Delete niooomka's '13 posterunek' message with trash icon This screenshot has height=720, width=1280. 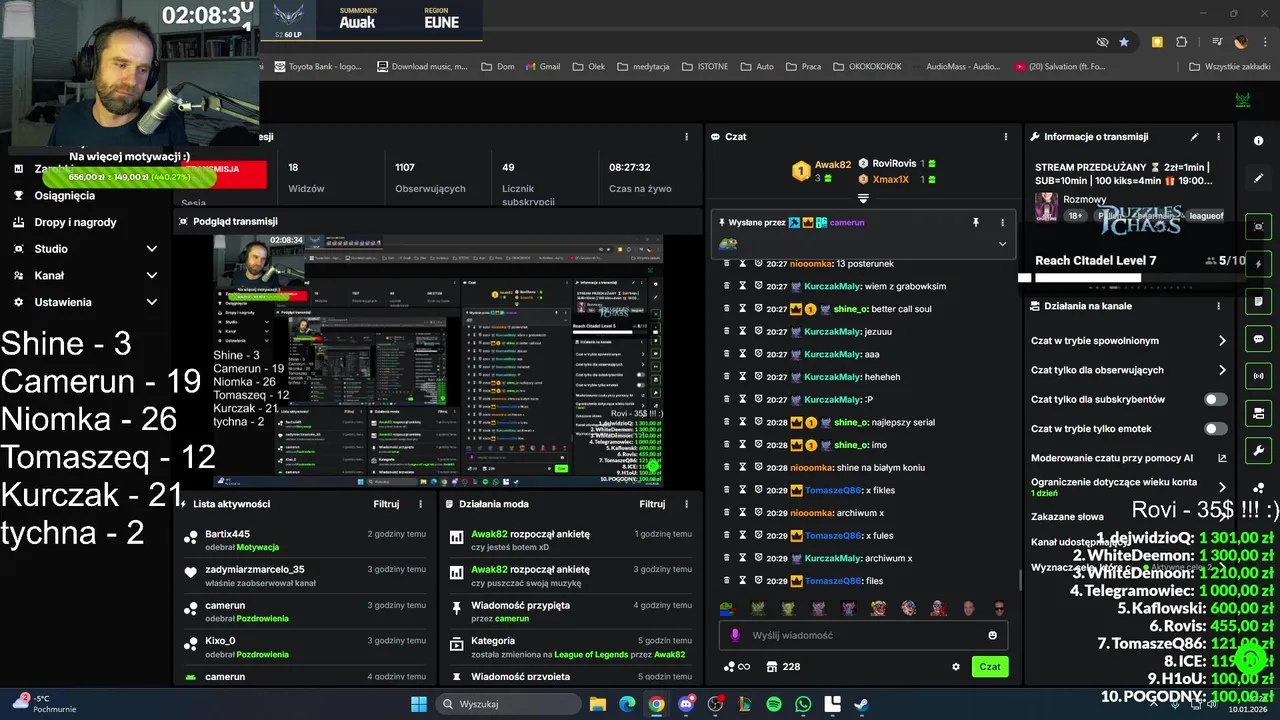(727, 264)
